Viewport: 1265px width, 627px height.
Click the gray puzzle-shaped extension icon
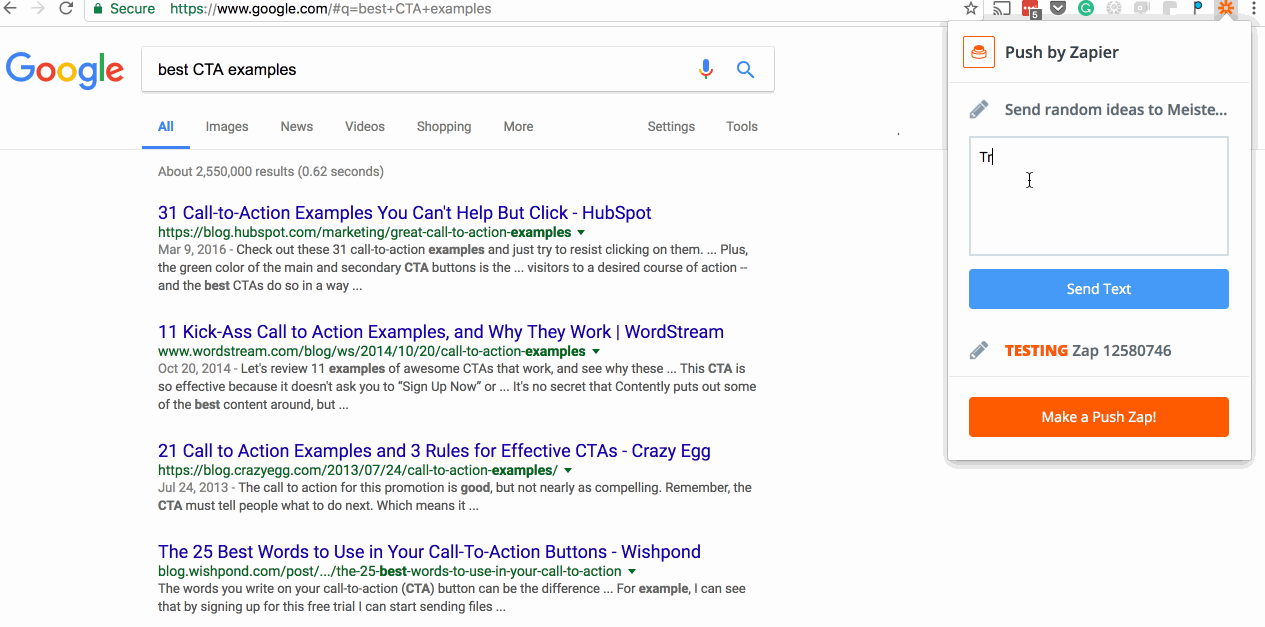click(1170, 9)
